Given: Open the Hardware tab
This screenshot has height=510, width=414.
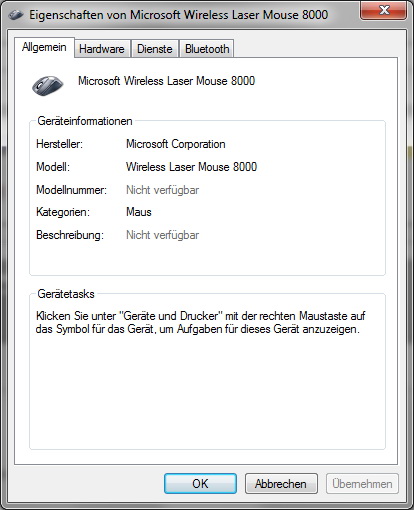Looking at the screenshot, I should [x=102, y=49].
